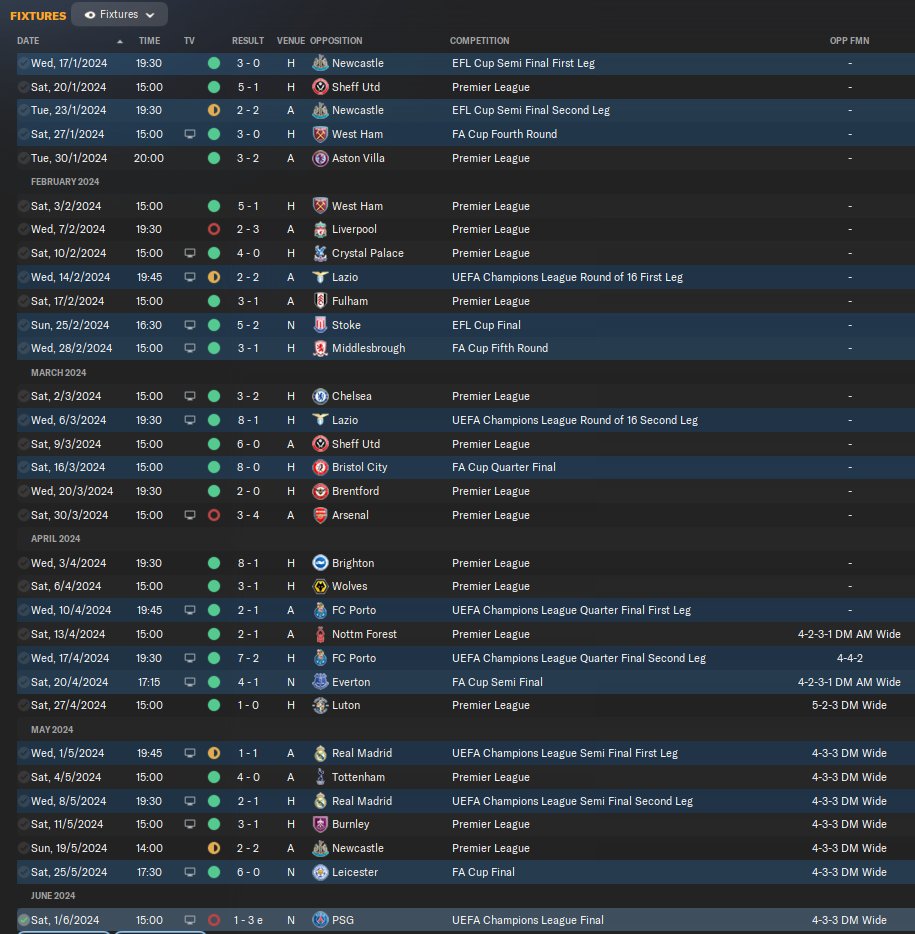915x934 pixels.
Task: Click orange draw indicator for Real Madrid 1-1
Action: pyautogui.click(x=214, y=753)
